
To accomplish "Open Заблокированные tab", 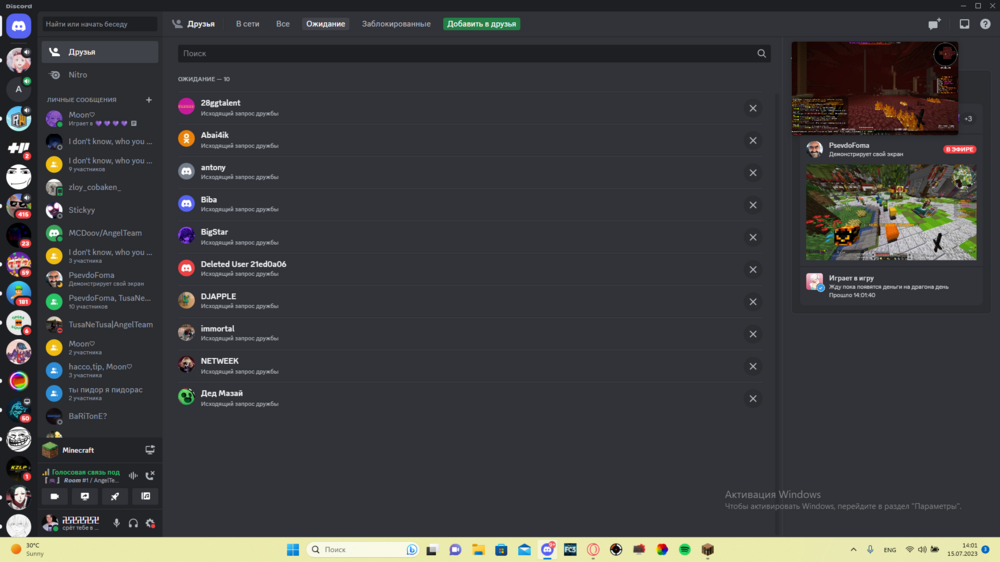I will 396,24.
